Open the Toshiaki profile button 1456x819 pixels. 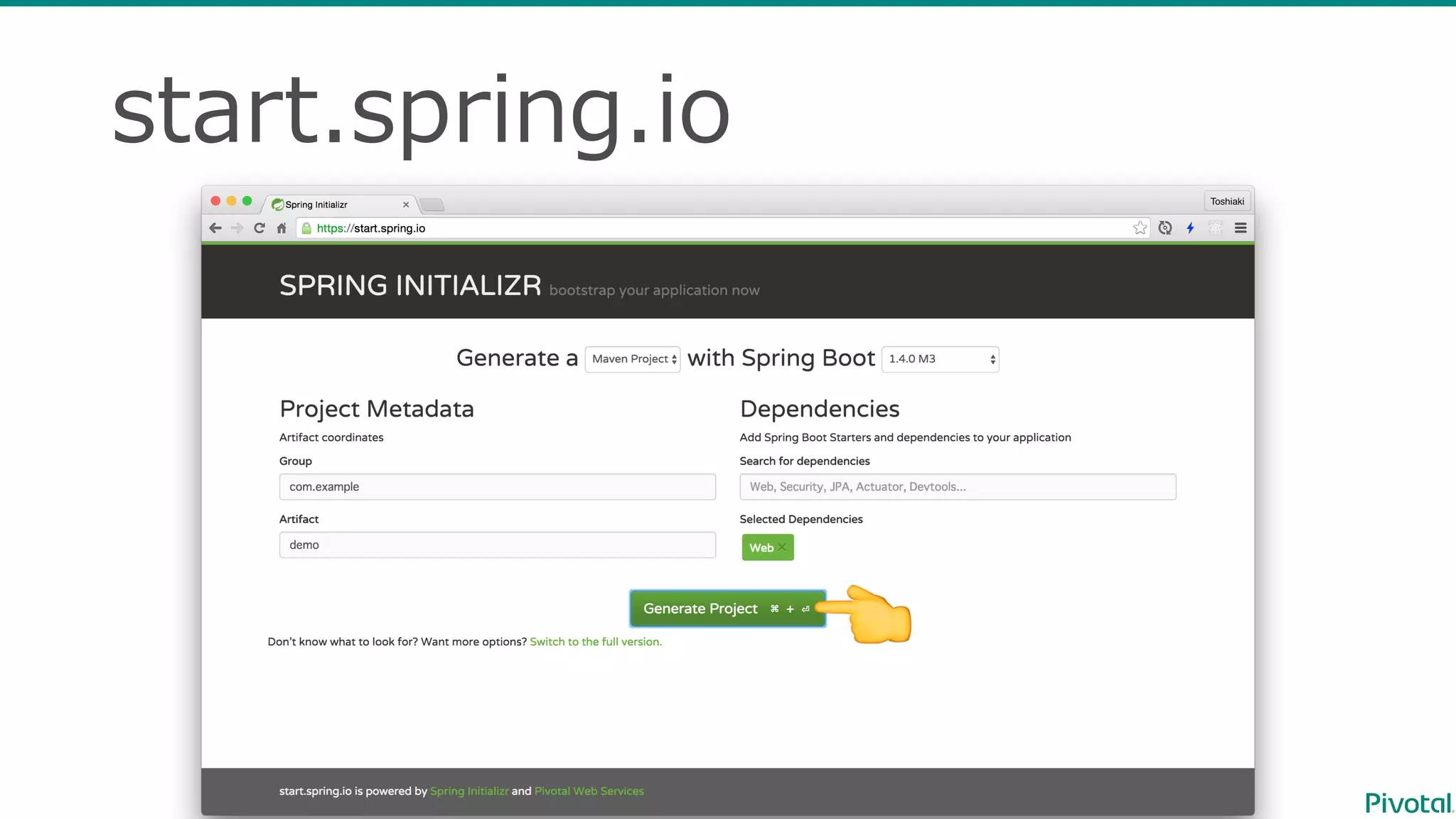[1227, 201]
